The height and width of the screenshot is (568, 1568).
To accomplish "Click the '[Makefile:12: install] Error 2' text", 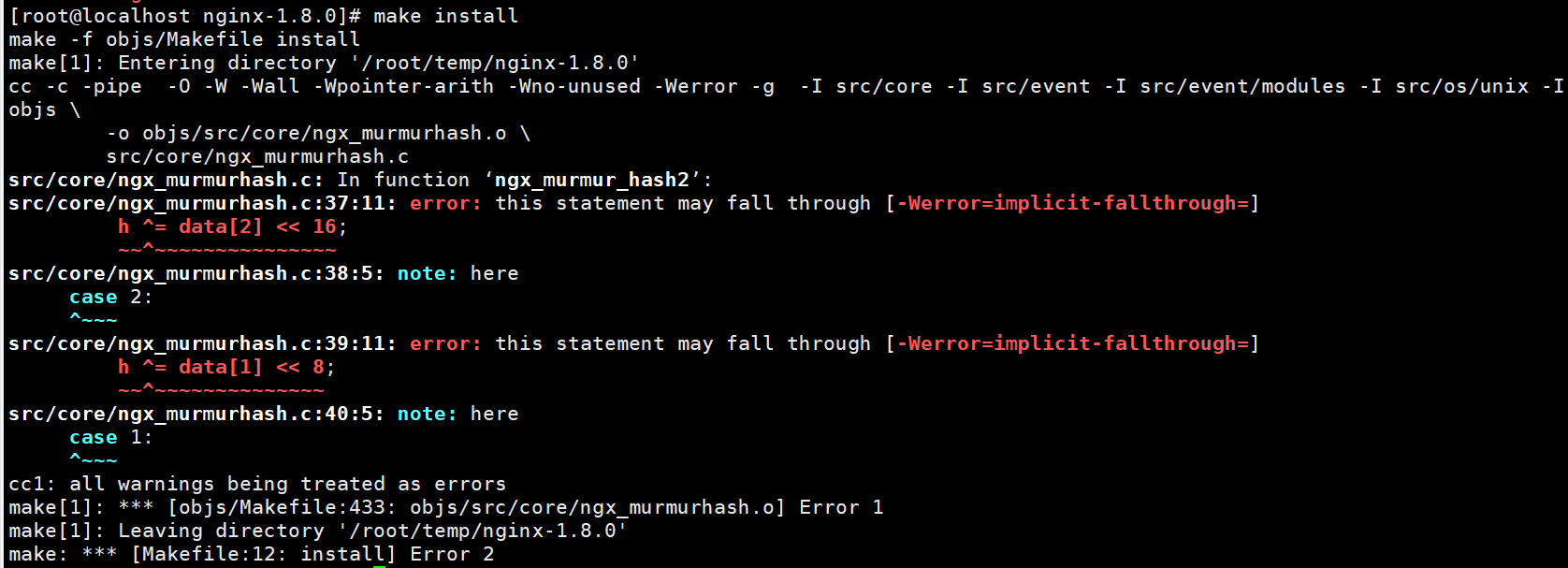I will pos(312,554).
